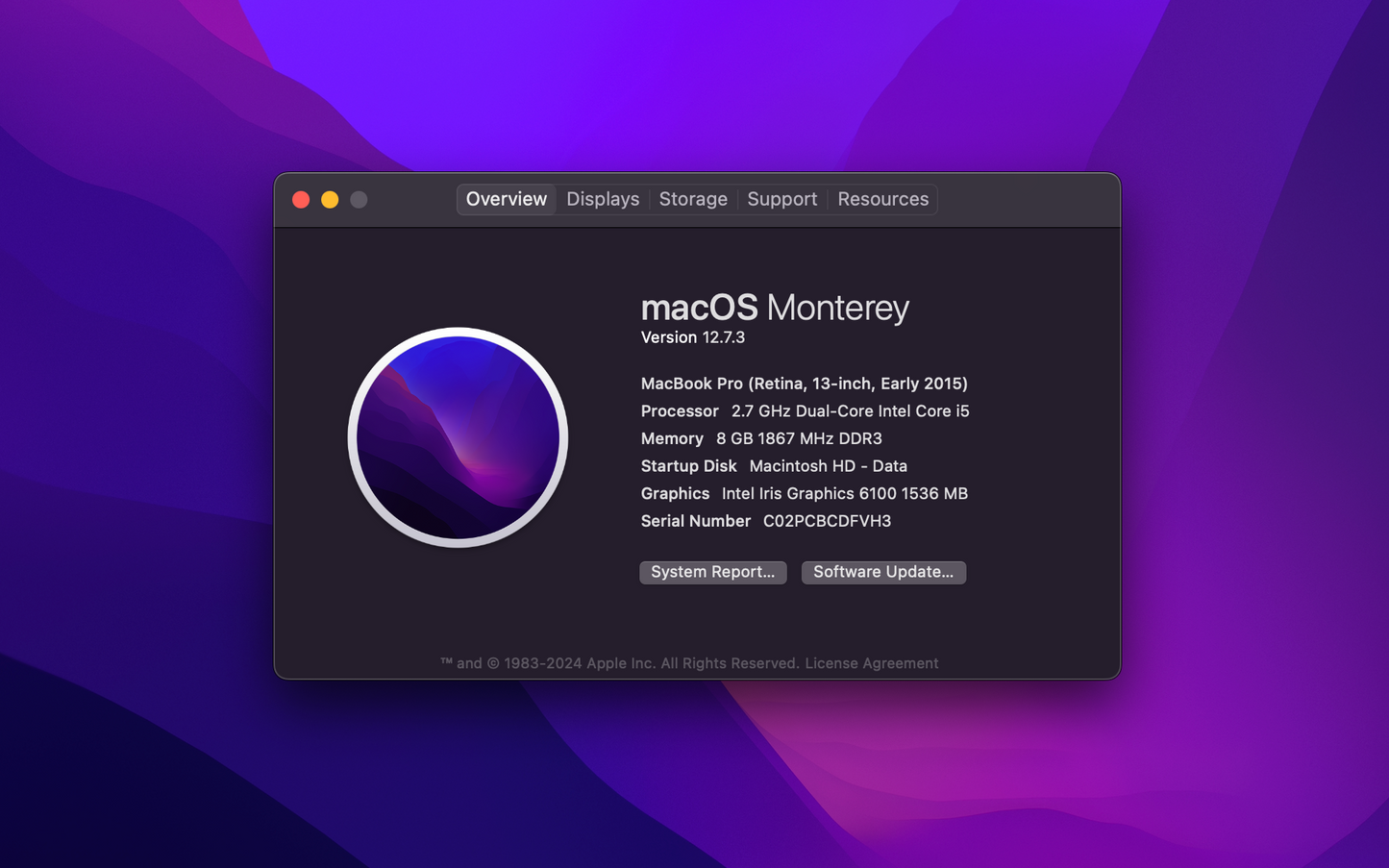Select the serial number C02PCBCDFVH3
The width and height of the screenshot is (1389, 868).
pos(826,521)
